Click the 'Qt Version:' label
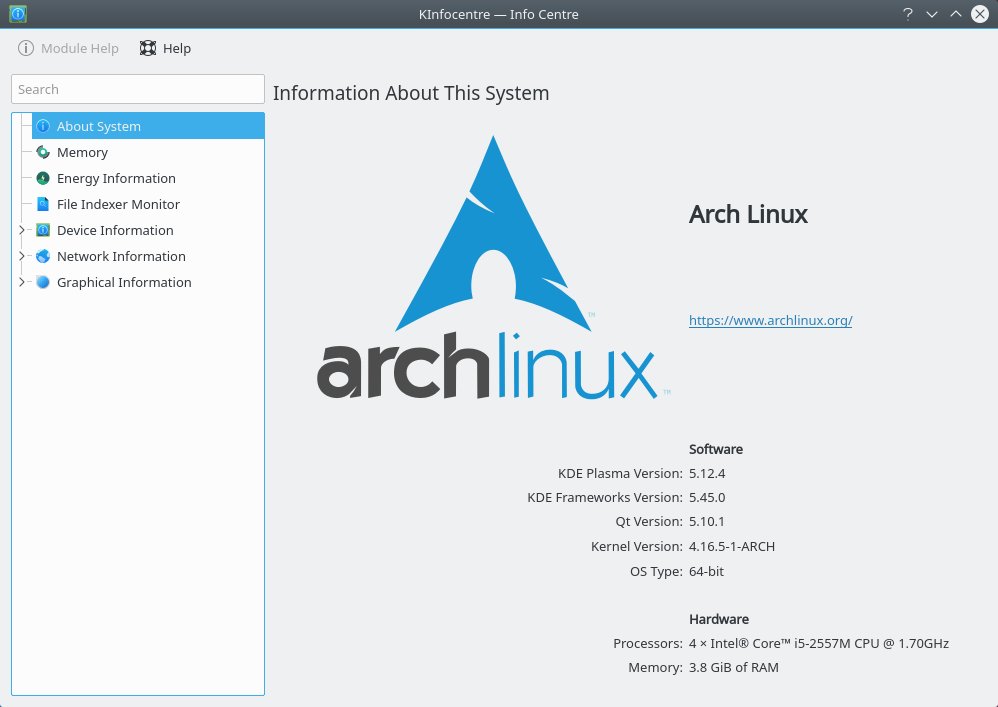The width and height of the screenshot is (998, 707). point(649,522)
